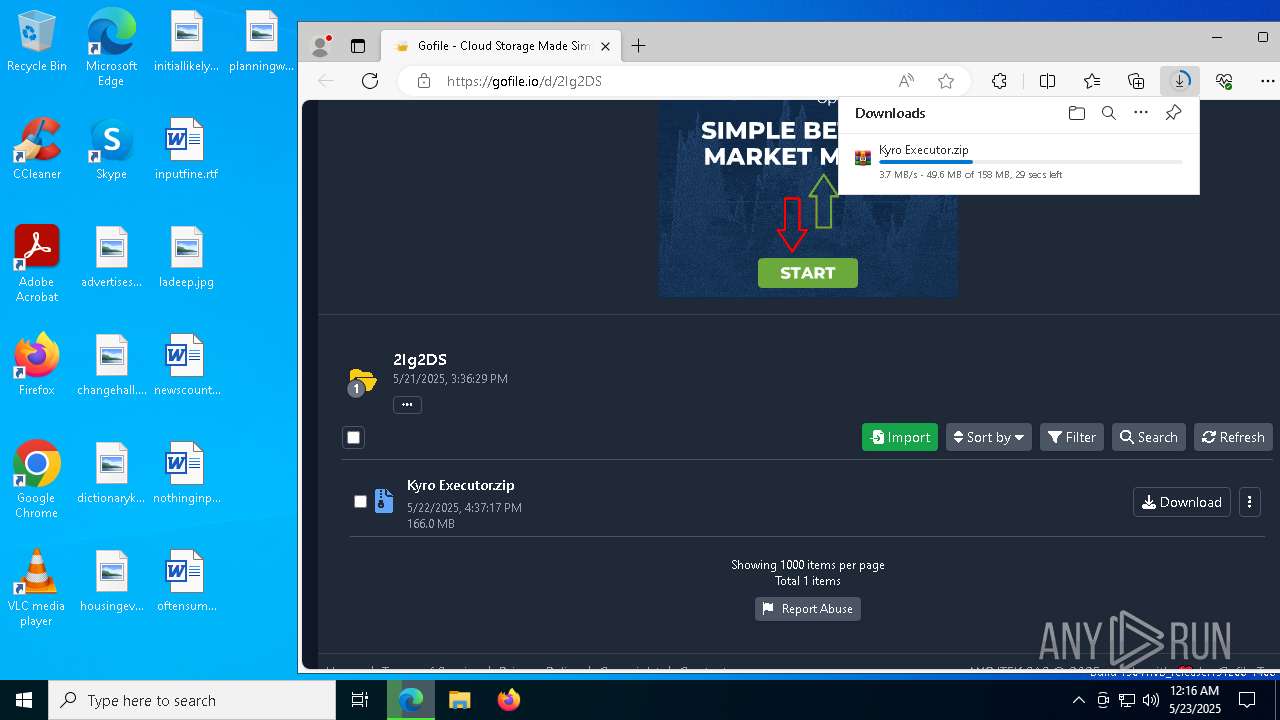Open folder options ellipsis button
Viewport: 1280px width, 720px height.
click(407, 405)
